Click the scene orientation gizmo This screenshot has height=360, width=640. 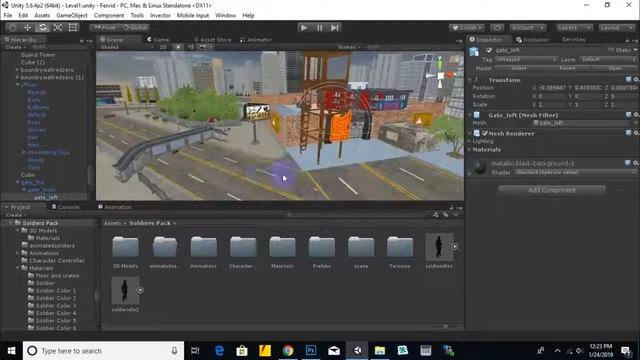440,75
